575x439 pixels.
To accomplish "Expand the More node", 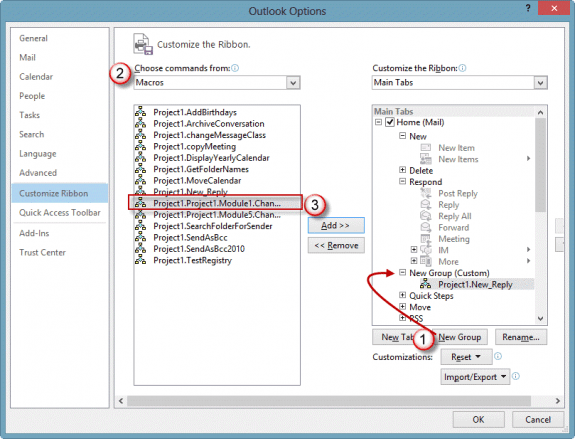I will pos(414,261).
